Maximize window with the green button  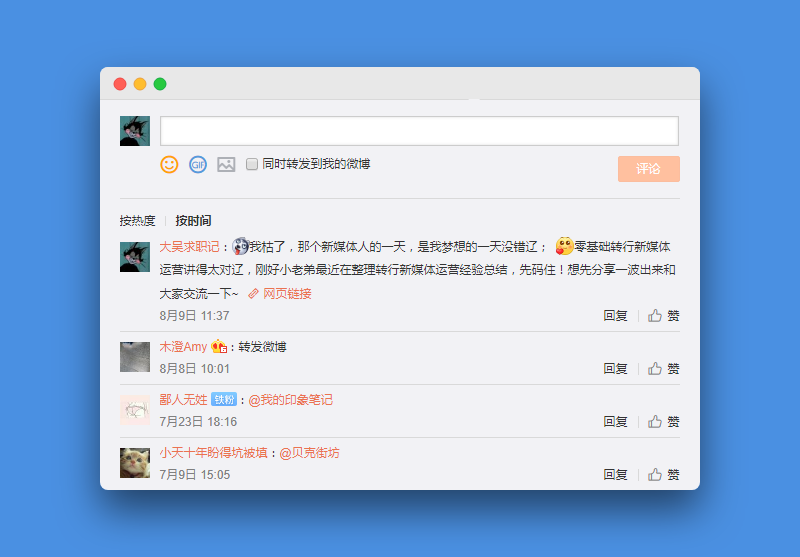[x=160, y=84]
